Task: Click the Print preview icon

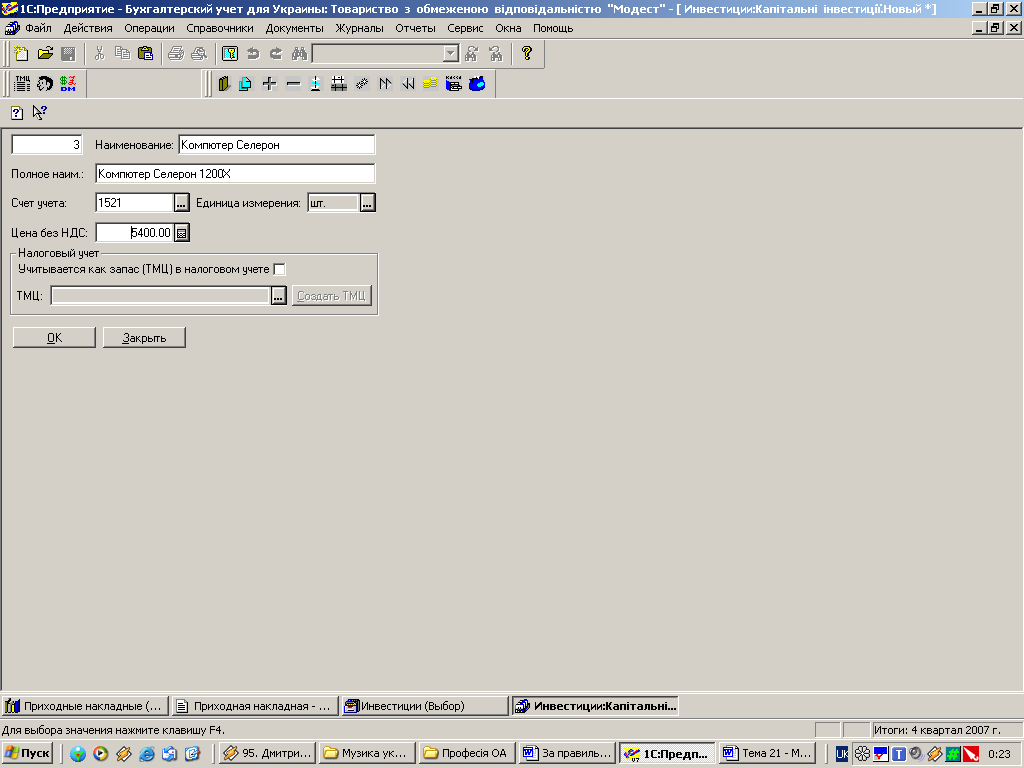Action: pyautogui.click(x=199, y=54)
